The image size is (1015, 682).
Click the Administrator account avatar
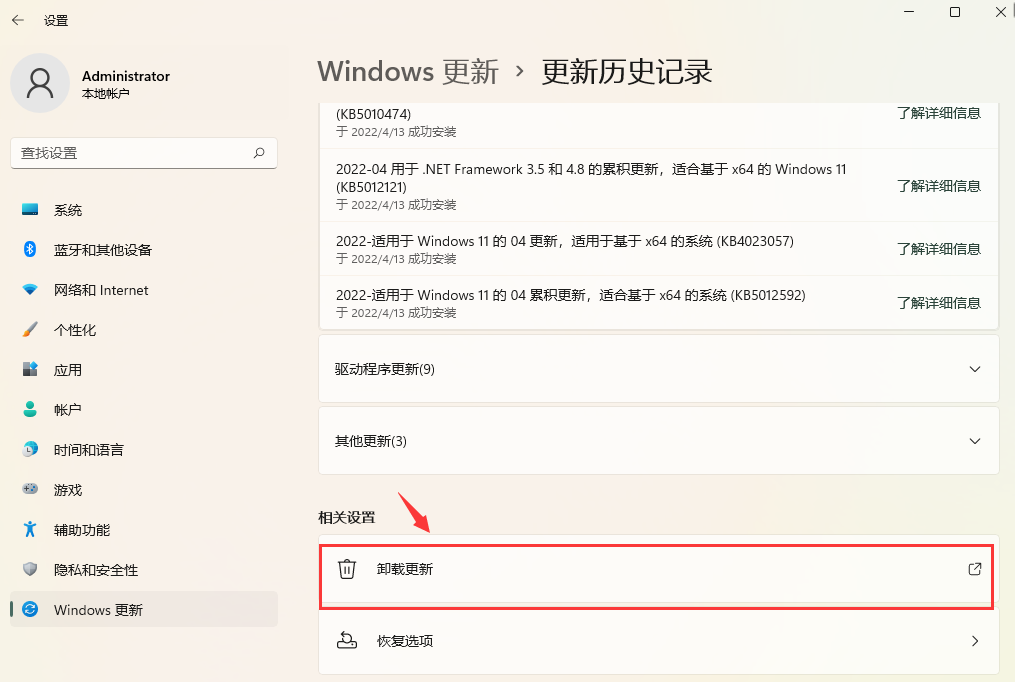pos(40,83)
